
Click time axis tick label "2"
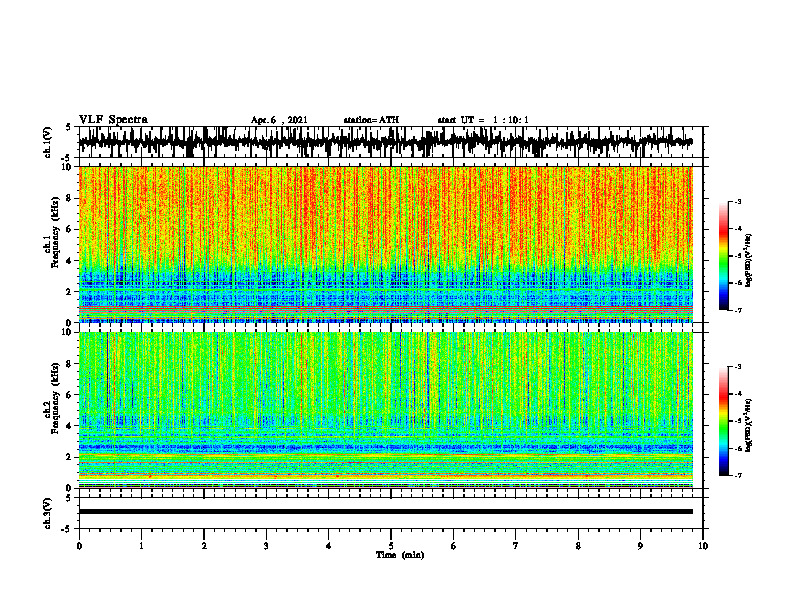[204, 546]
